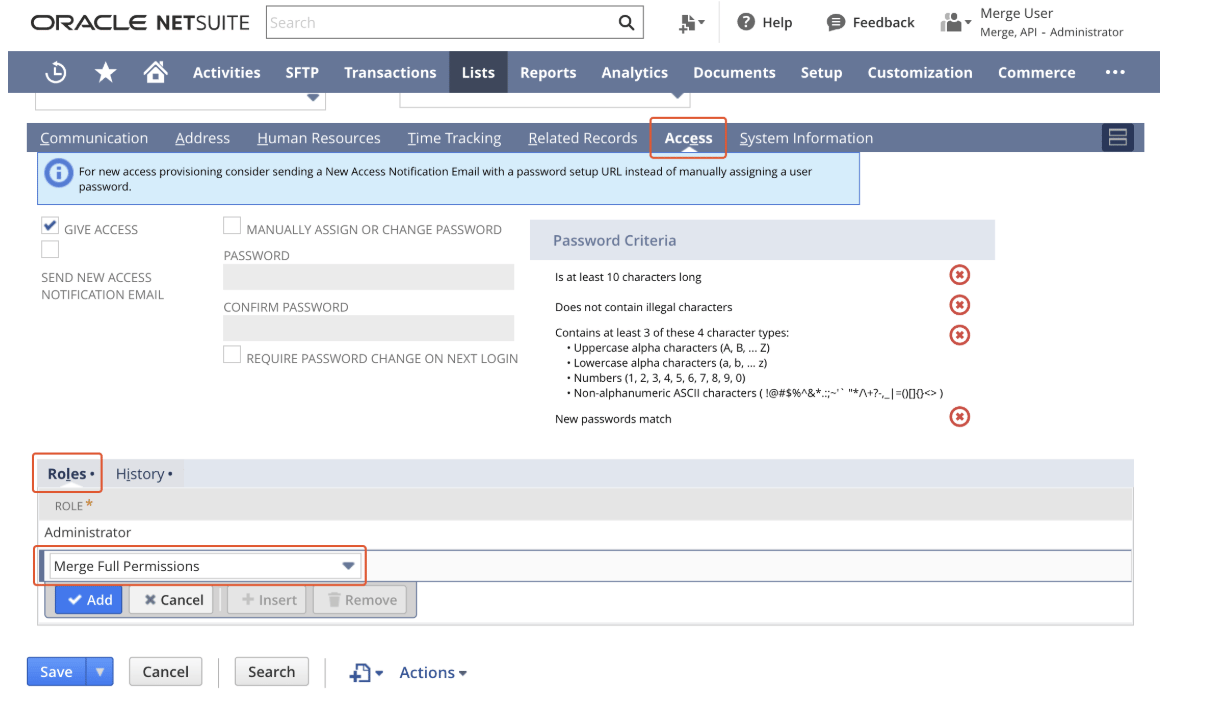Select the Administrator role row
This screenshot has height=714, width=1214.
pos(585,533)
